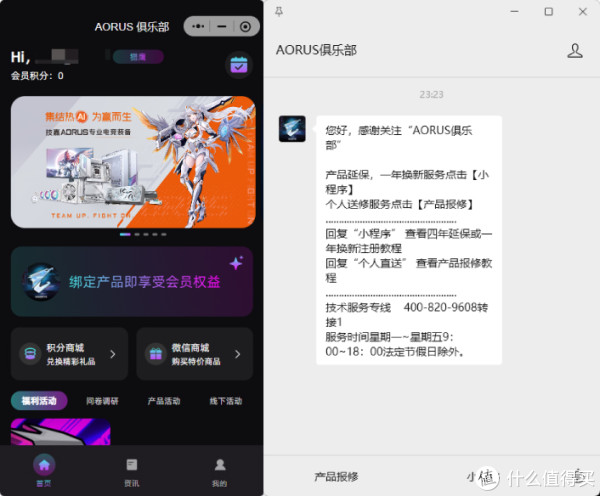Pin the WeChat chat window on top

pos(279,12)
